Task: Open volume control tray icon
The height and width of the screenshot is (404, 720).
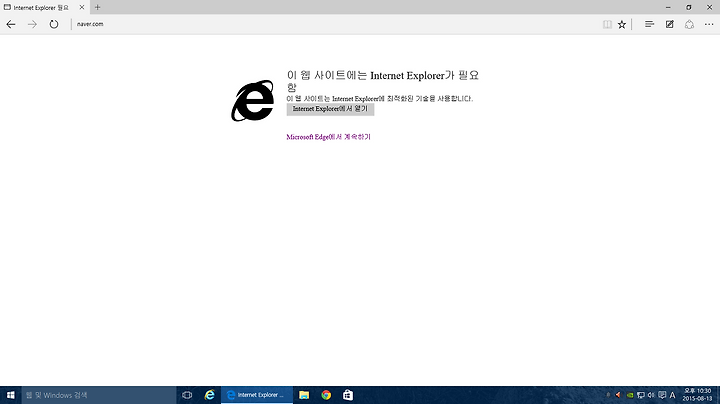Action: [651, 395]
